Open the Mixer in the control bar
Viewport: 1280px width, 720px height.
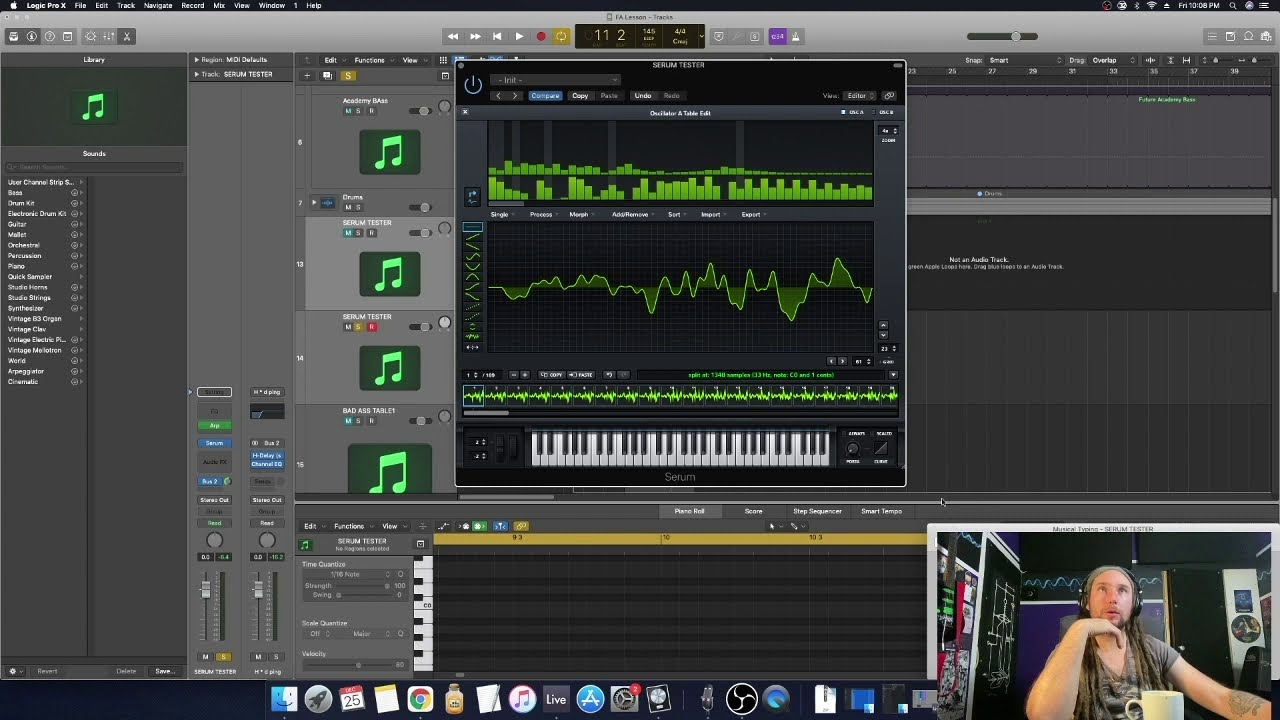coord(109,36)
